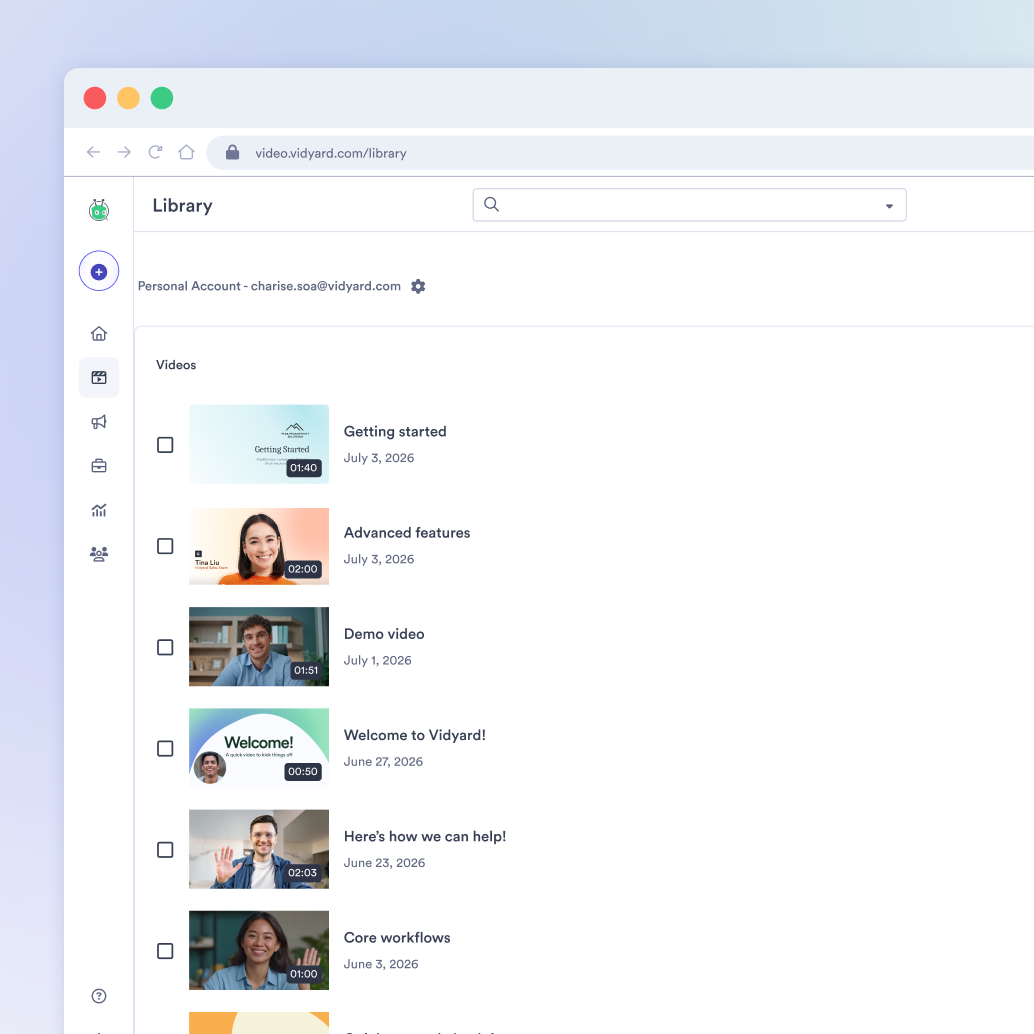Click the yellow minimize window button

point(129,98)
